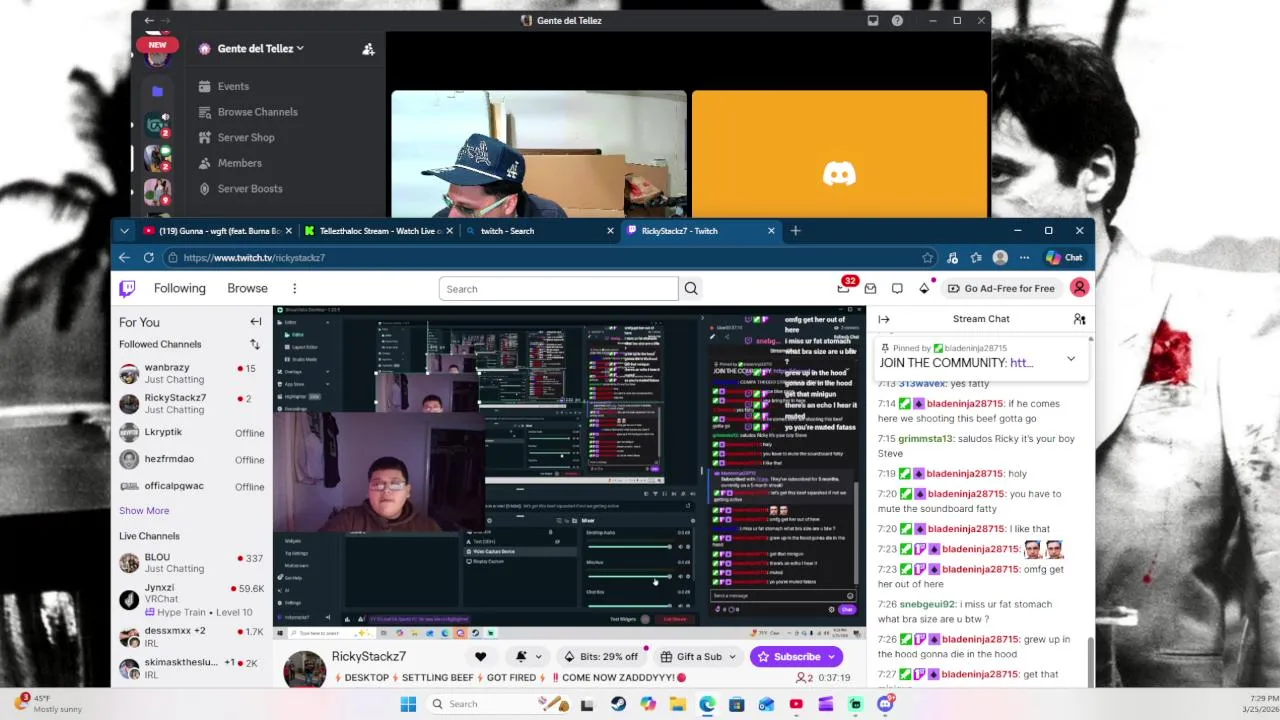Viewport: 1280px width, 720px height.
Task: Open File Explorer from taskbar
Action: [x=677, y=704]
